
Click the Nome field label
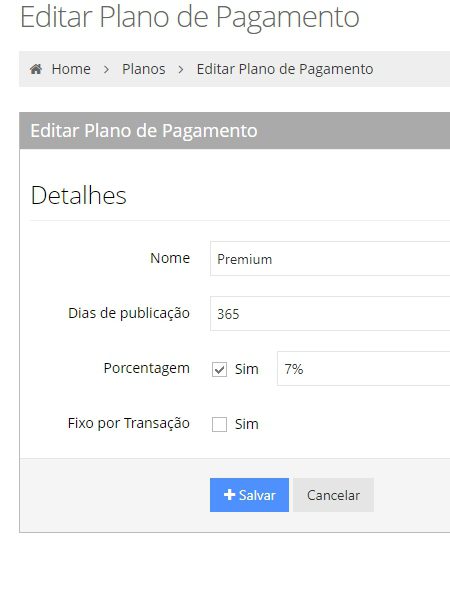[170, 258]
